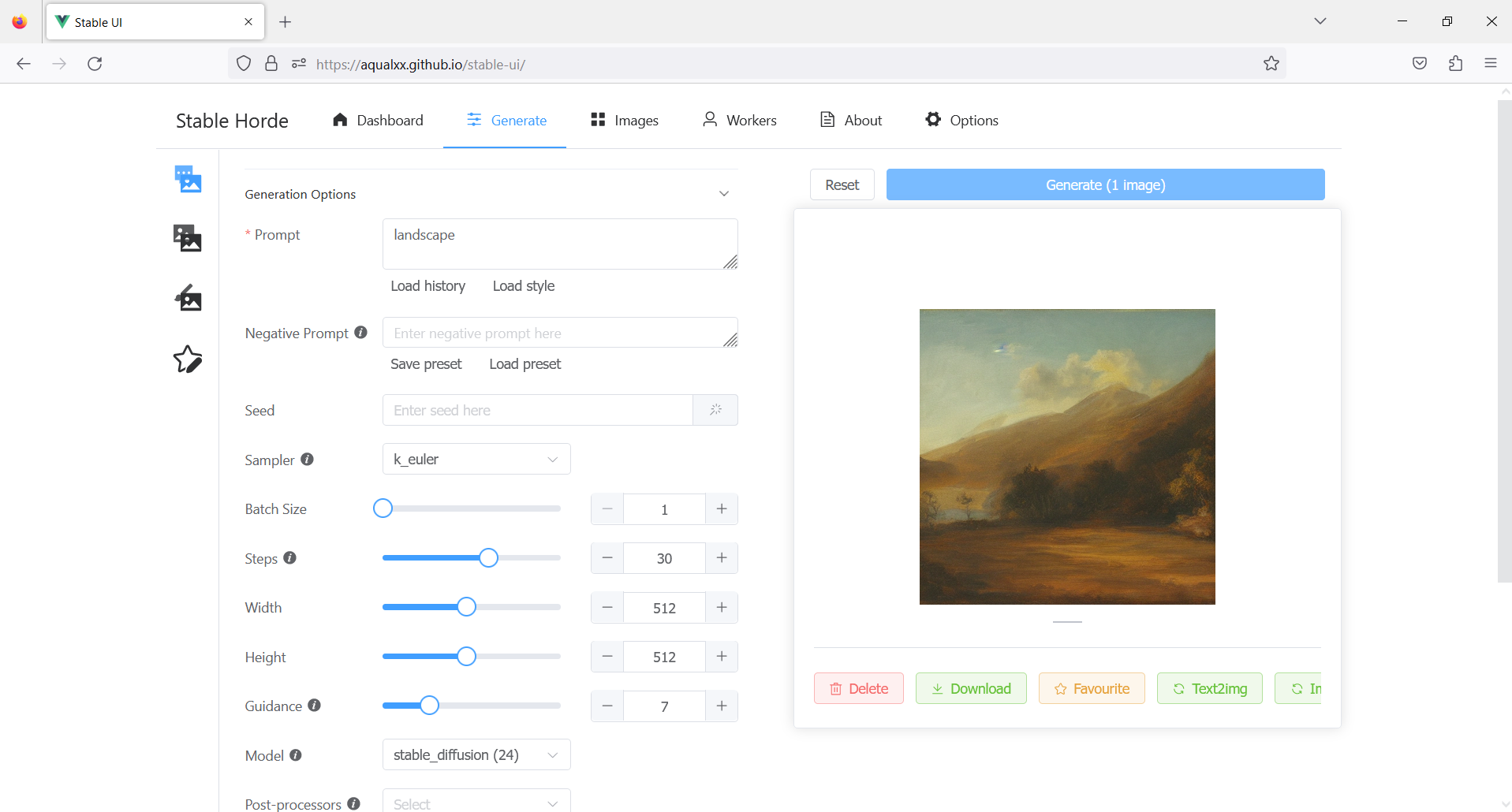Screen dimensions: 1512x812
Task: Open the image Rating sidebar icon
Action: point(187,359)
